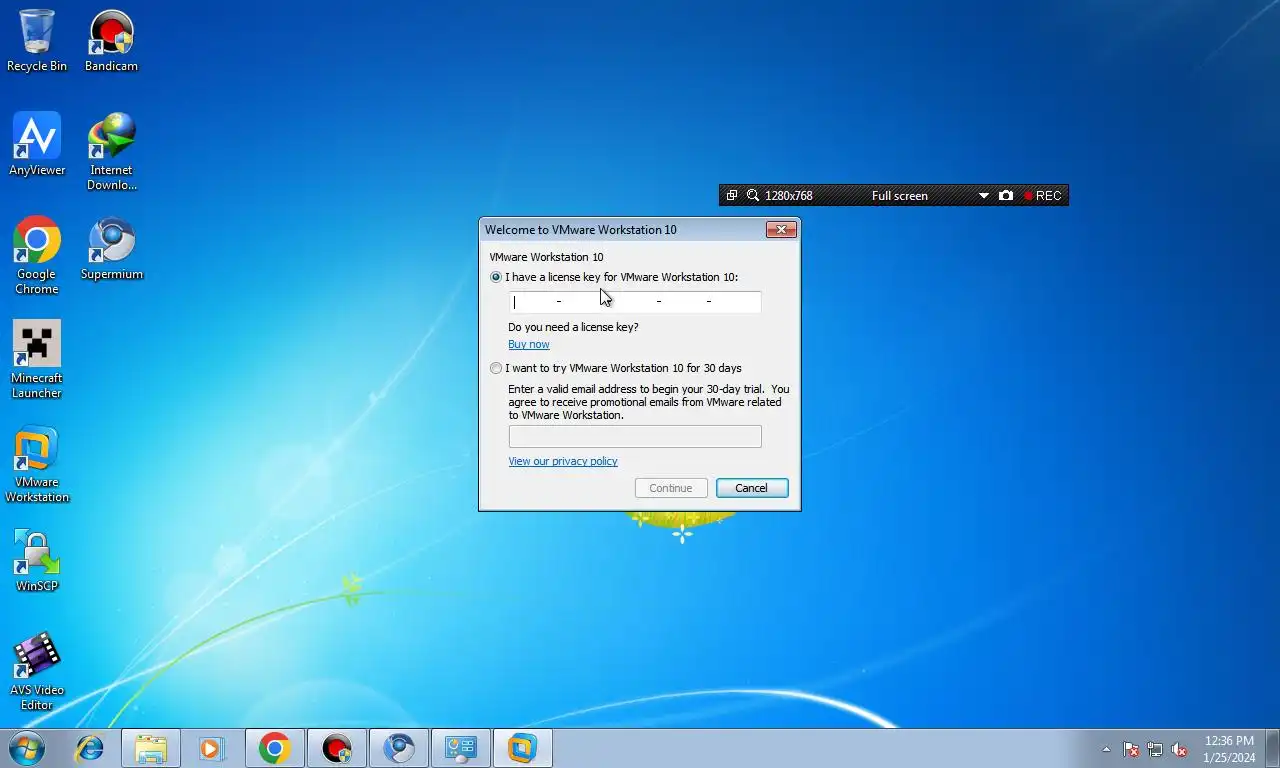The image size is (1280, 768).
Task: Open the AnyViewer desktop shortcut
Action: pyautogui.click(x=37, y=145)
